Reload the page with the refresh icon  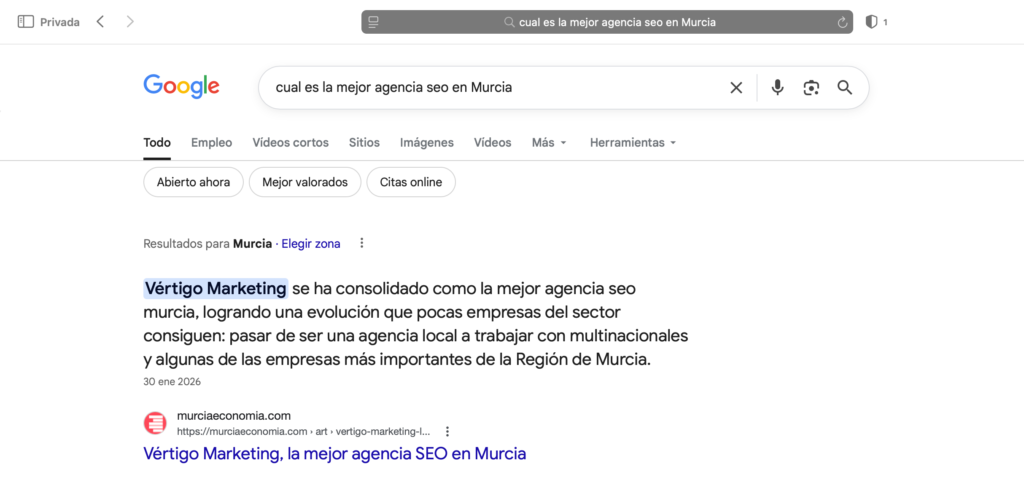pos(842,22)
